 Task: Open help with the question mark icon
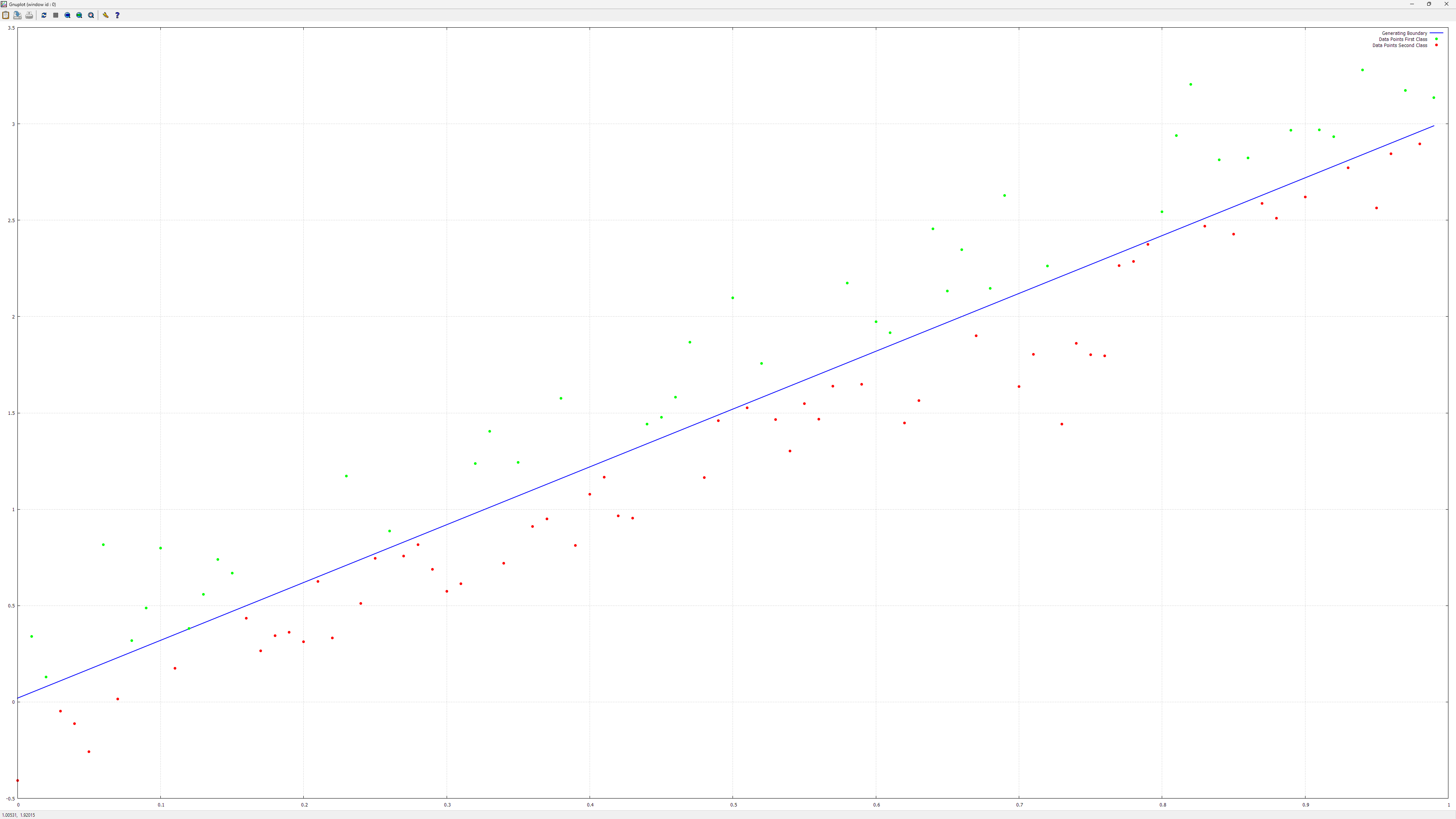coord(117,15)
